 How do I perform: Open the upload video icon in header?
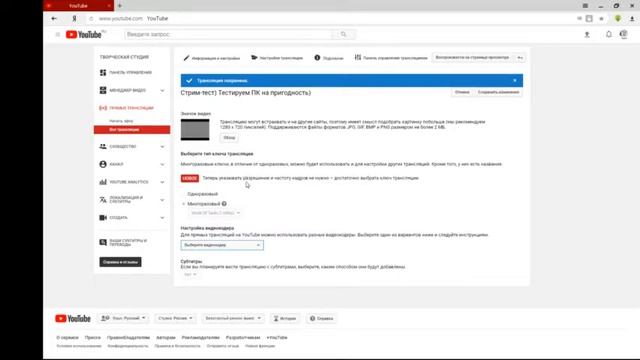pyautogui.click(x=587, y=35)
